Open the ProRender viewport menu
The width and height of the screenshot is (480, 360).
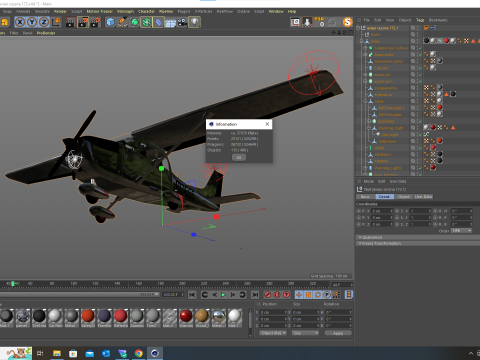46,33
